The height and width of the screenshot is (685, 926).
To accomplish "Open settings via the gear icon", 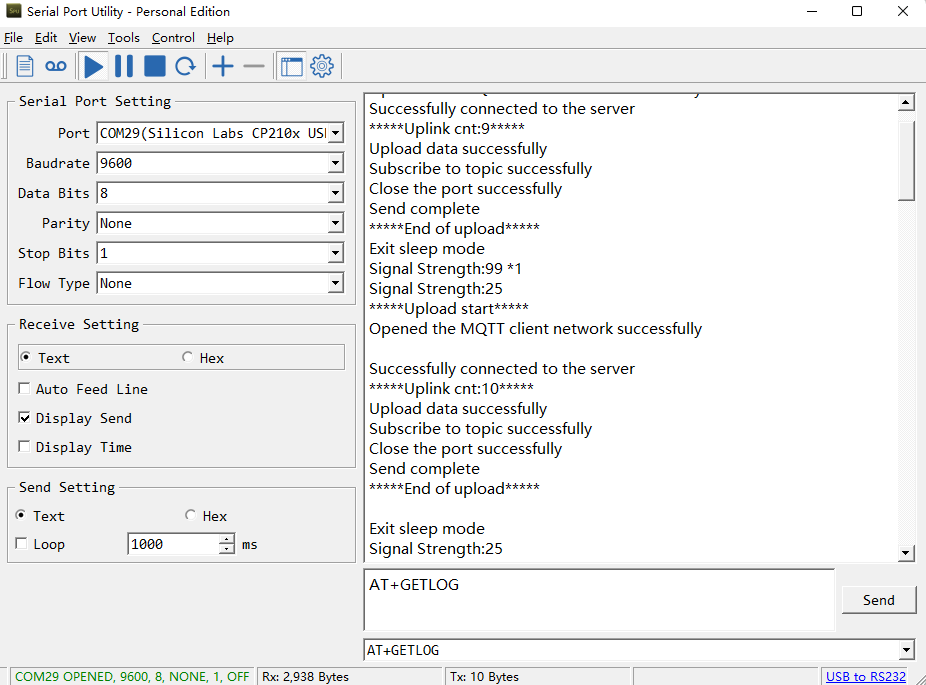I will point(322,66).
